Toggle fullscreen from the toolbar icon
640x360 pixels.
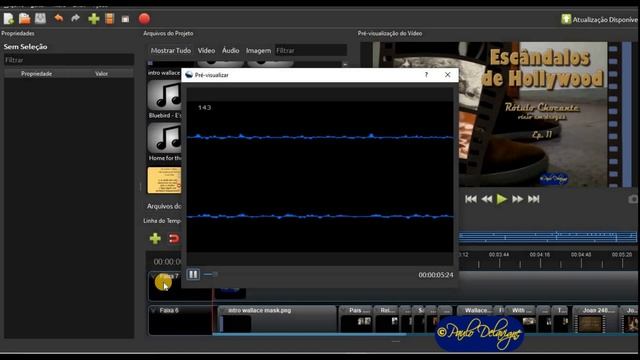(125, 19)
